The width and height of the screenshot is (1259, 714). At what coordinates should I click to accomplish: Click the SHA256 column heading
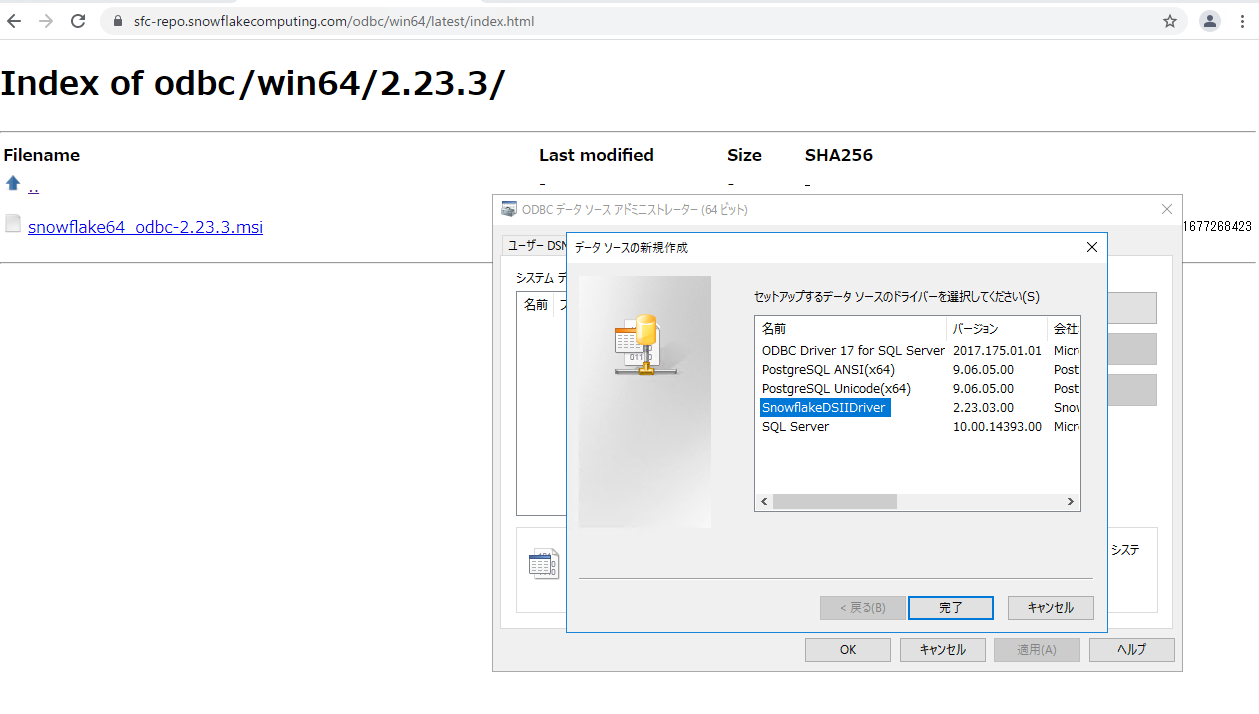838,155
